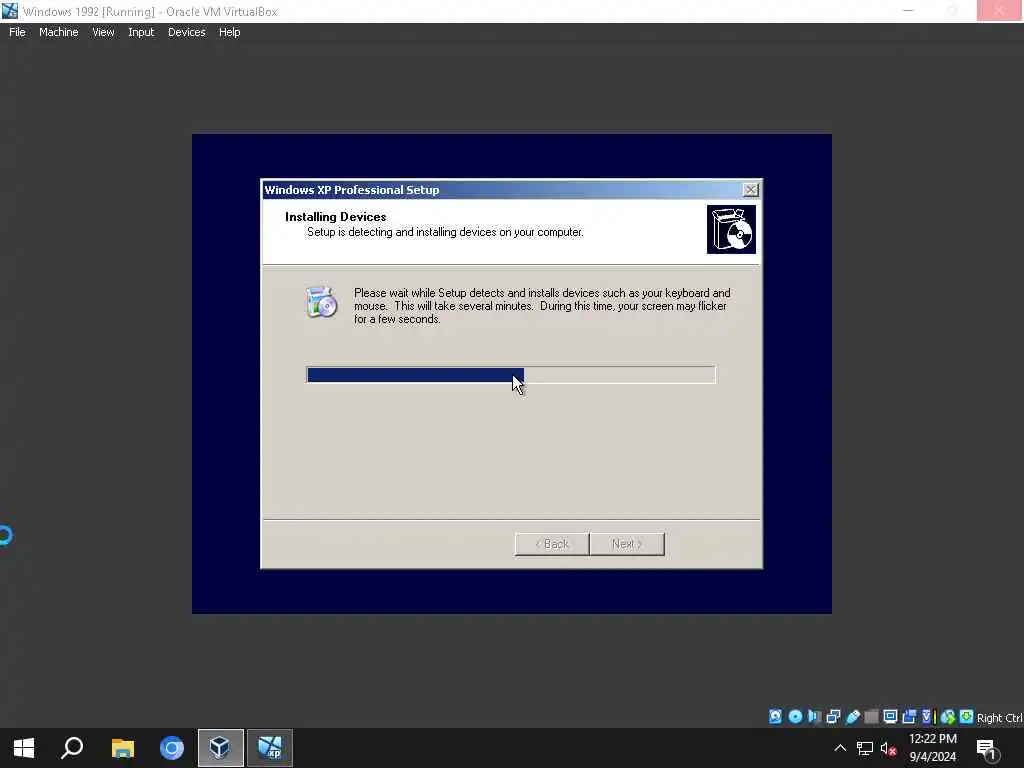Show hidden system tray icons
The height and width of the screenshot is (768, 1024).
click(x=840, y=748)
